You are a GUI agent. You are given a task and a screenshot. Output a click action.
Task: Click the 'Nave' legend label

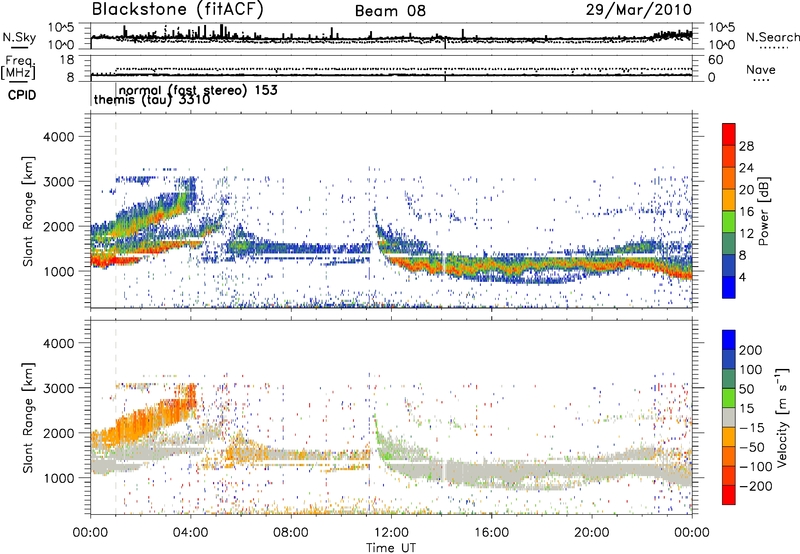point(761,69)
